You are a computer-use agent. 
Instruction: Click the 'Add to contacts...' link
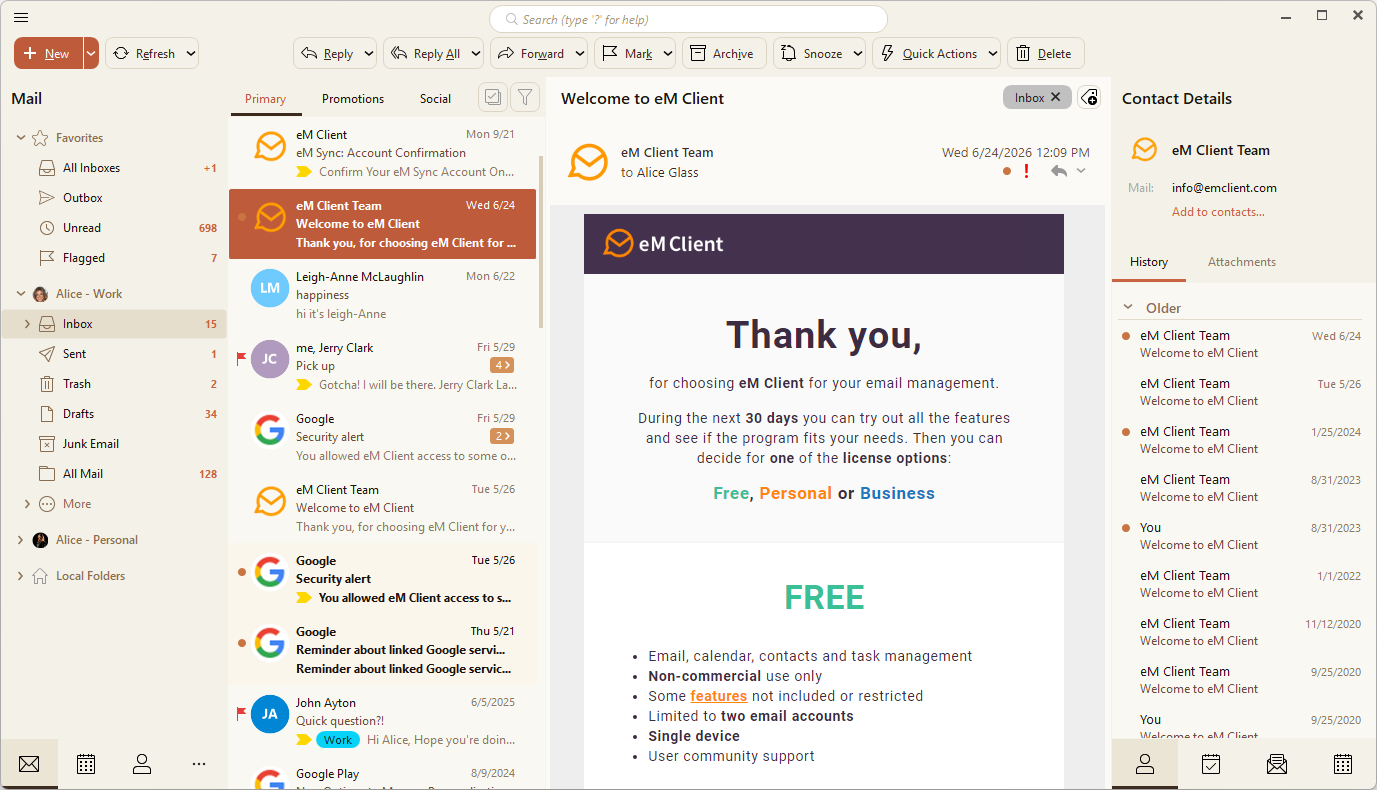click(x=1218, y=212)
